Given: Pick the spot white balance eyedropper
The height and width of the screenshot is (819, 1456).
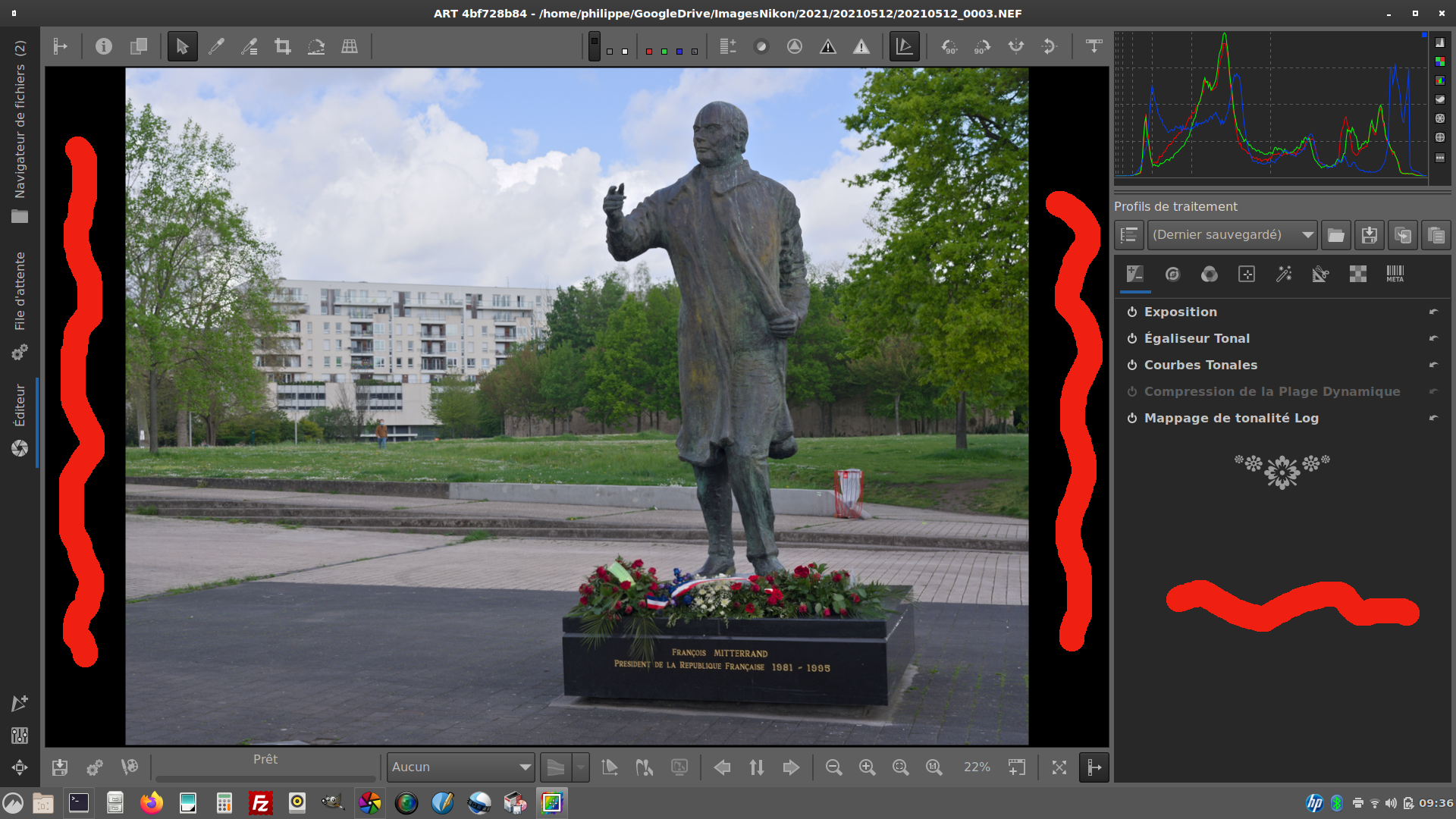Looking at the screenshot, I should coord(216,47).
